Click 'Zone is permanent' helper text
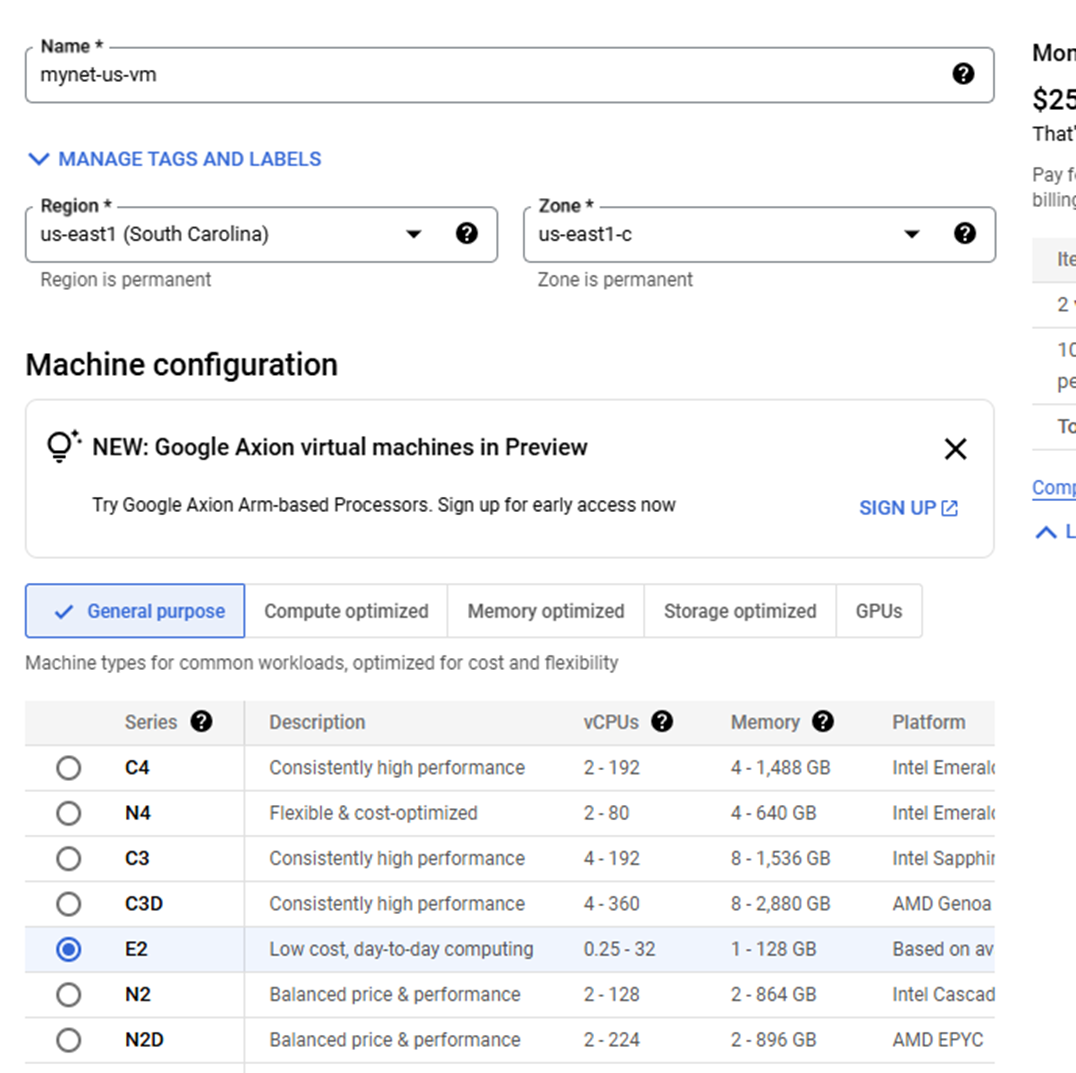 click(x=615, y=279)
